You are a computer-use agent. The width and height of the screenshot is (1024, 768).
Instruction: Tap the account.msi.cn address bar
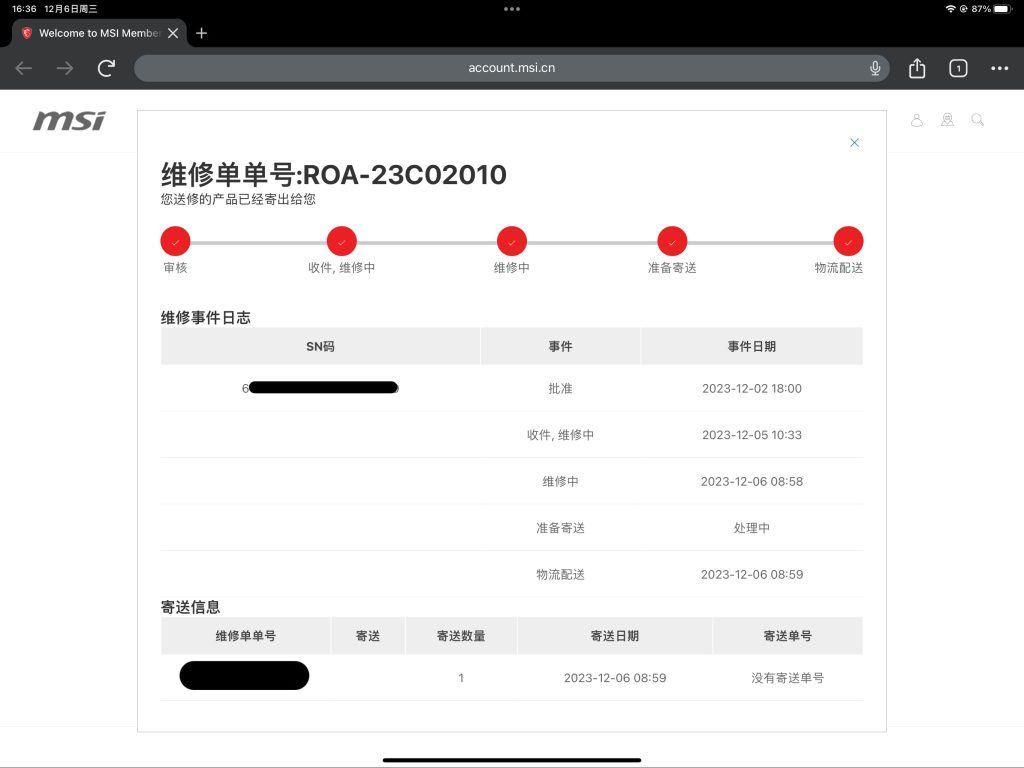[x=512, y=68]
